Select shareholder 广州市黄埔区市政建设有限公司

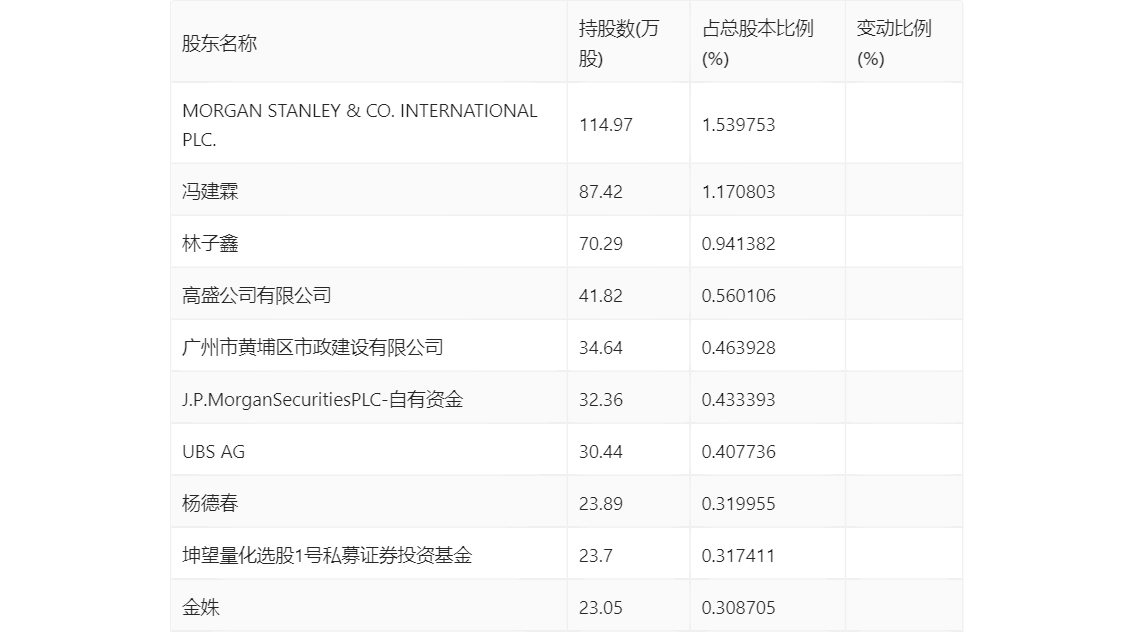pos(312,348)
